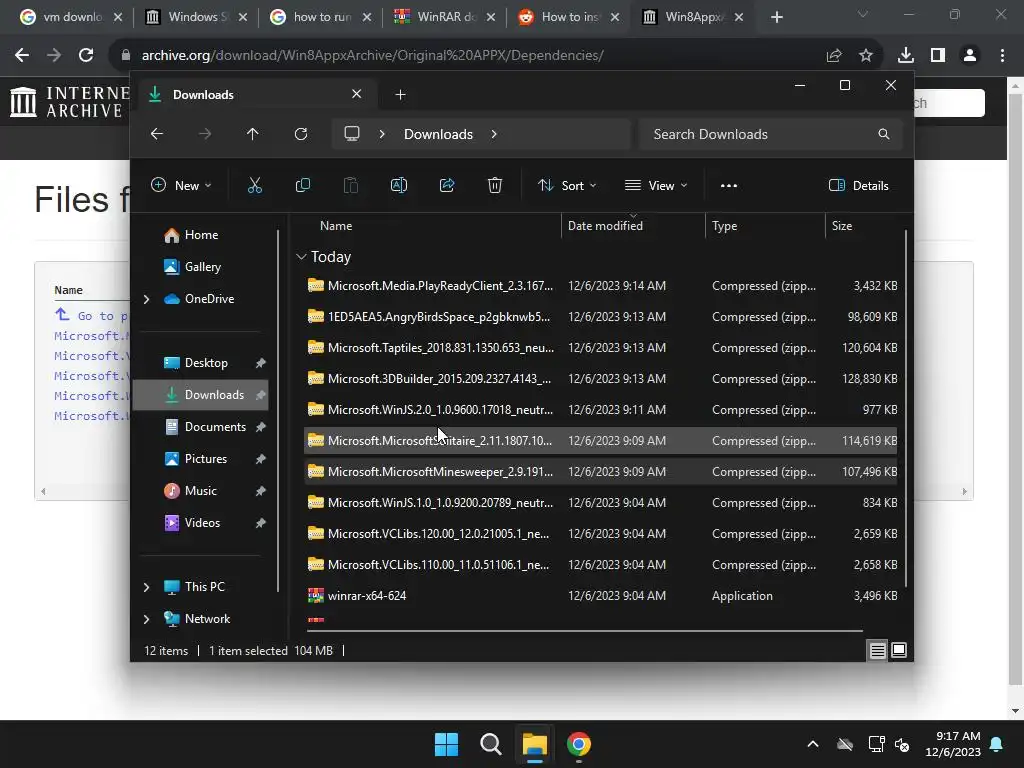Image resolution: width=1024 pixels, height=768 pixels.
Task: Switch to the details list view icon
Action: [877, 650]
